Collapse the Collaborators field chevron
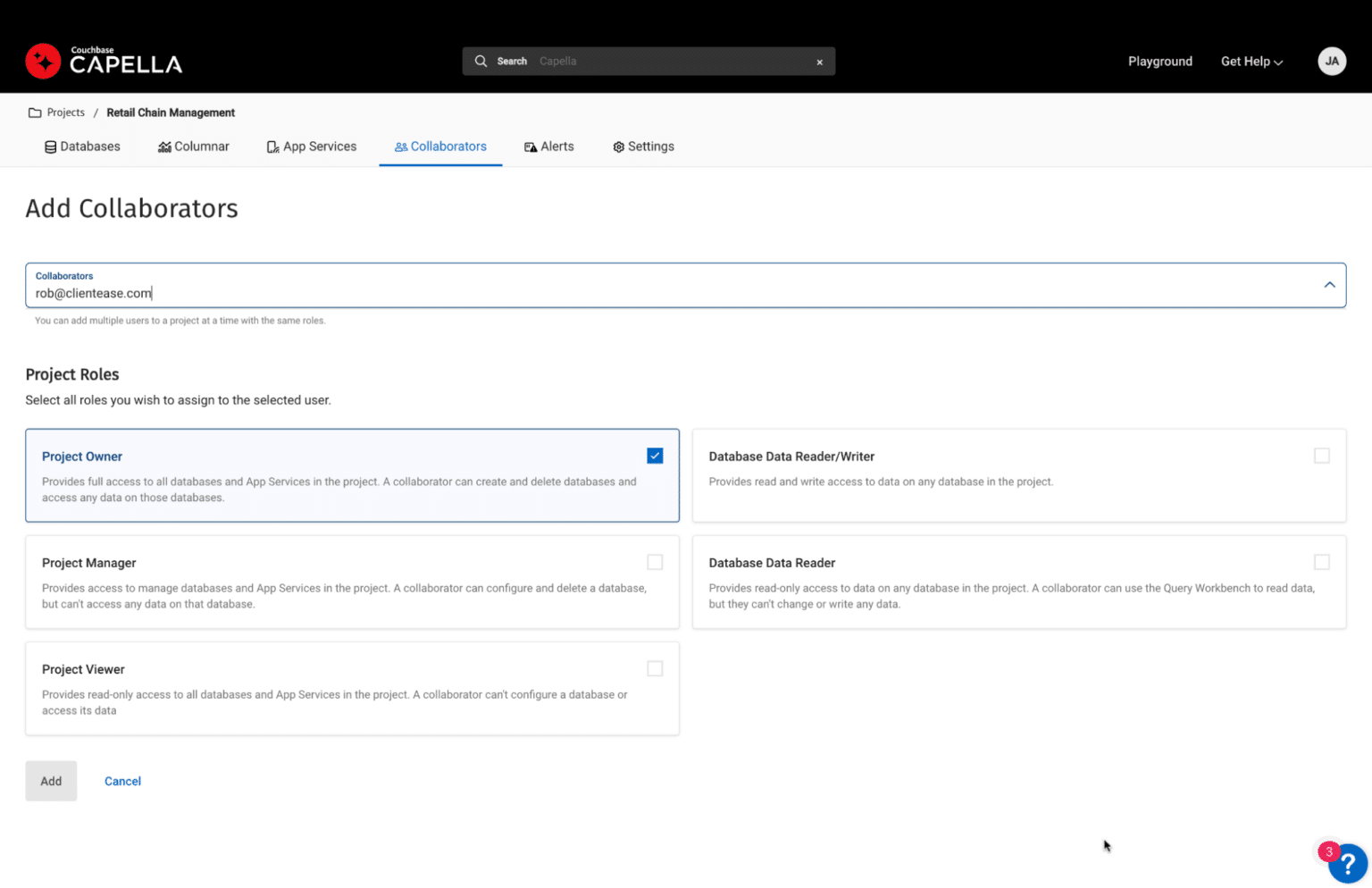 click(x=1329, y=284)
